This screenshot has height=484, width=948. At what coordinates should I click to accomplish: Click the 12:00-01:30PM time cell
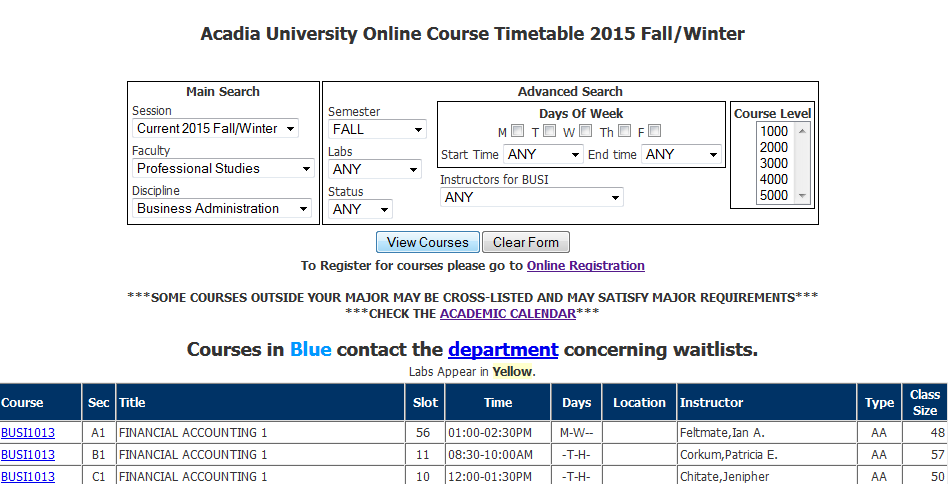[x=498, y=476]
